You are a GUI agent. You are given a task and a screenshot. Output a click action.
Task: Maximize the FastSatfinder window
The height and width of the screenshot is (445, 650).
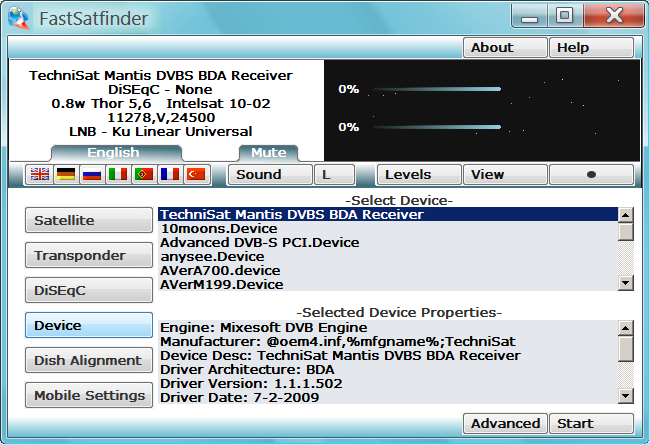564,17
